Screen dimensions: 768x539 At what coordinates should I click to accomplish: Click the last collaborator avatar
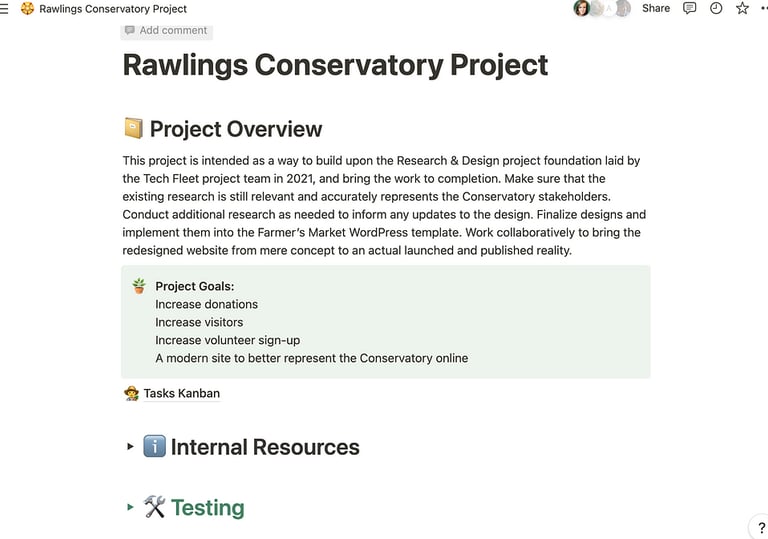(x=623, y=8)
